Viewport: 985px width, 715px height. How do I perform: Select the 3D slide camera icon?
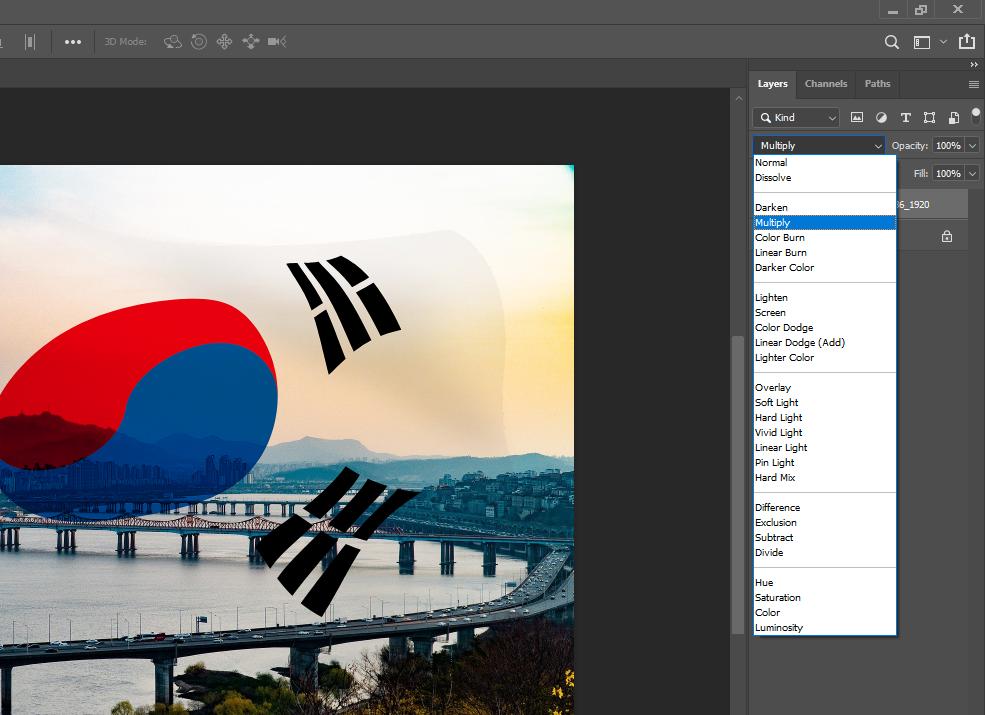pos(251,42)
